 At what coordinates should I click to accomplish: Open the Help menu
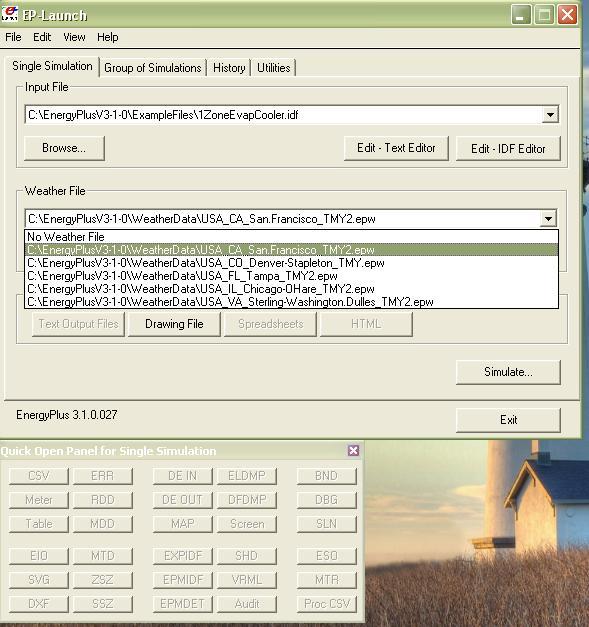click(x=108, y=37)
